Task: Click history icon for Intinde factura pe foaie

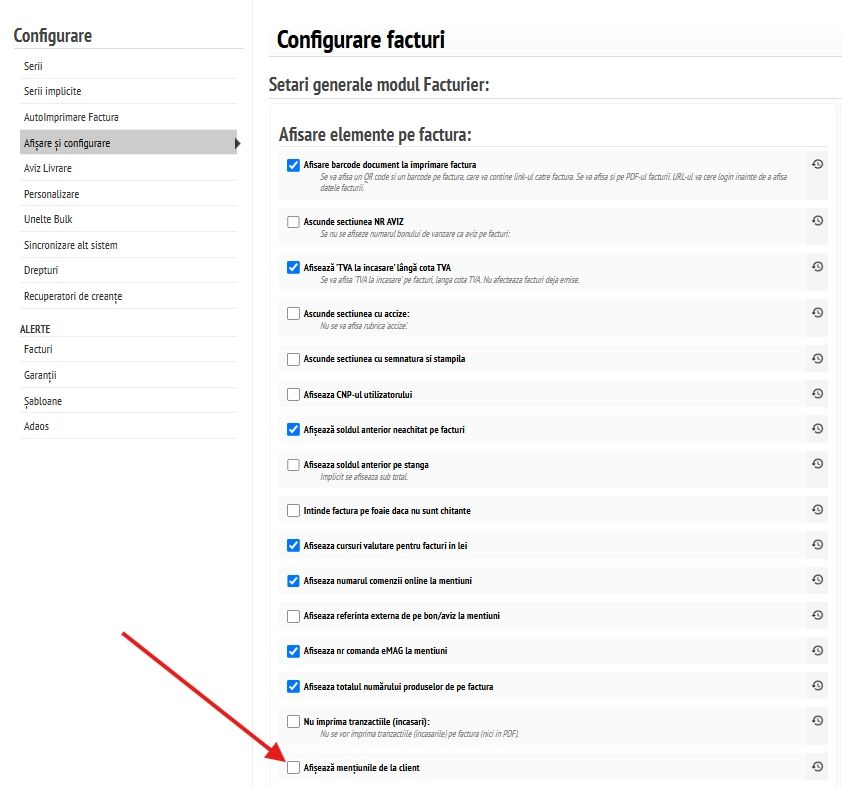Action: click(x=817, y=509)
